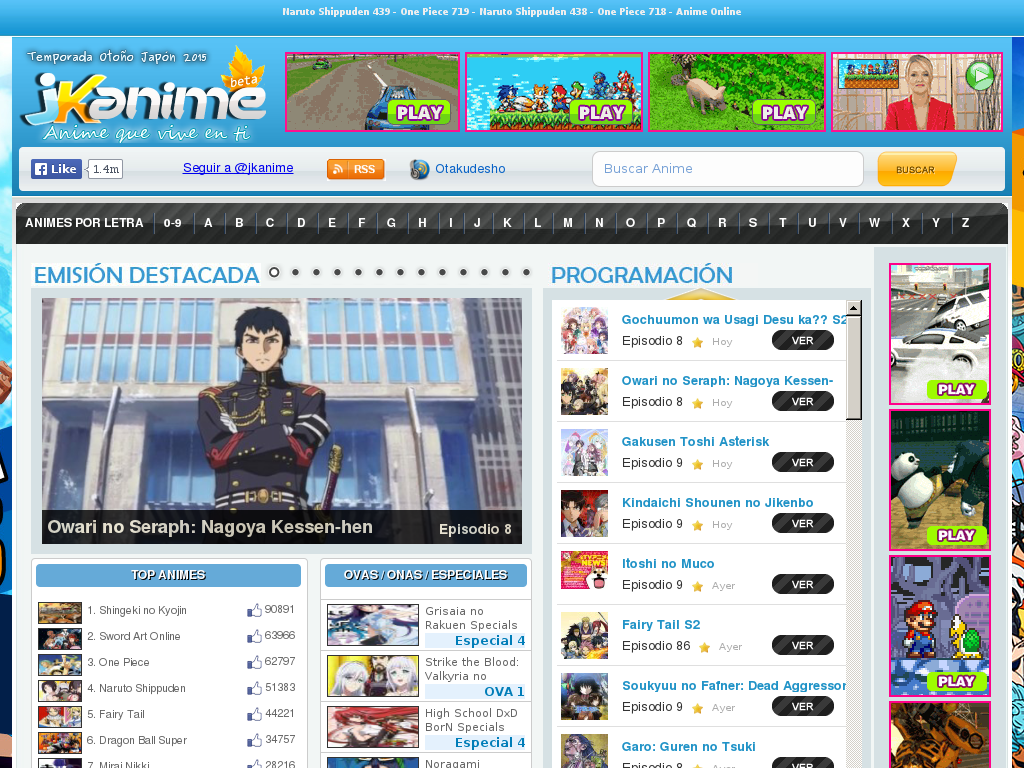This screenshot has height=768, width=1024.
Task: Click the orange RSS feed icon
Action: (354, 169)
